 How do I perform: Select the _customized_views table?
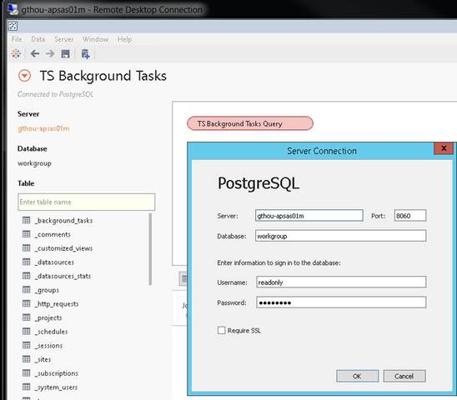tap(64, 248)
